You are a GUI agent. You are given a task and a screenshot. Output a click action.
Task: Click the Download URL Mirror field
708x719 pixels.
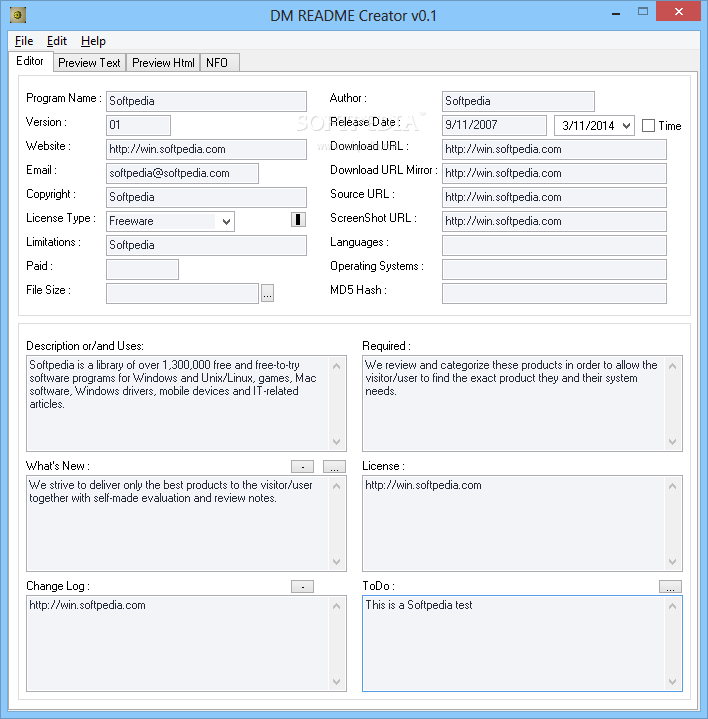coord(554,173)
